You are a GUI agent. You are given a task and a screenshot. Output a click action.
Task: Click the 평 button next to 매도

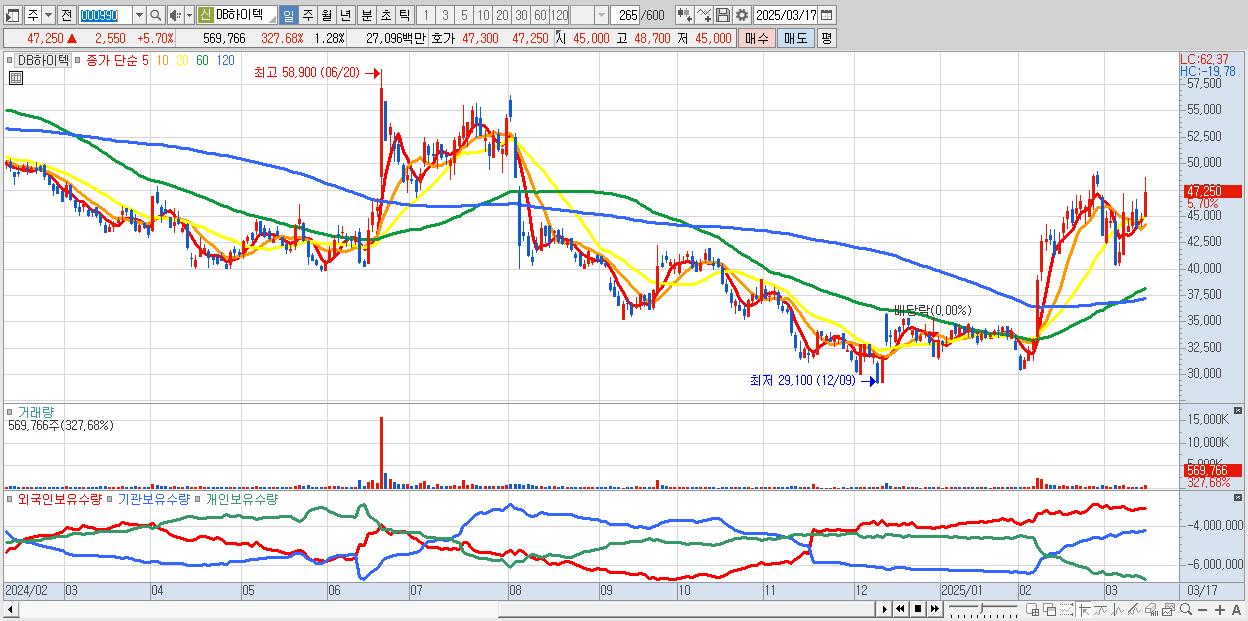click(x=826, y=38)
